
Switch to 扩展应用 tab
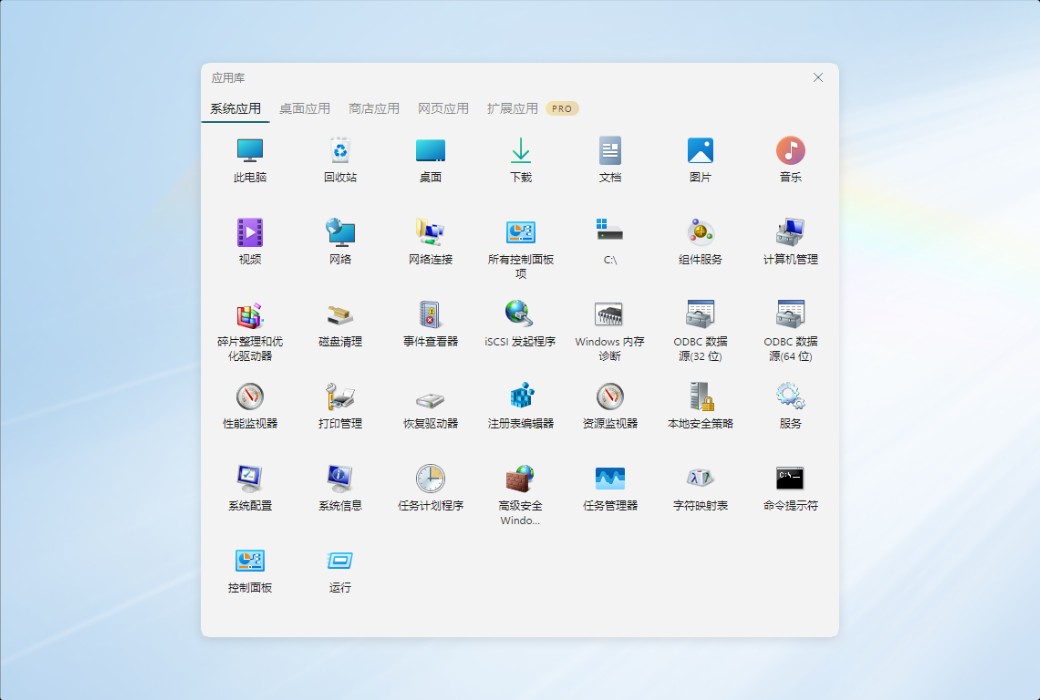pyautogui.click(x=512, y=109)
